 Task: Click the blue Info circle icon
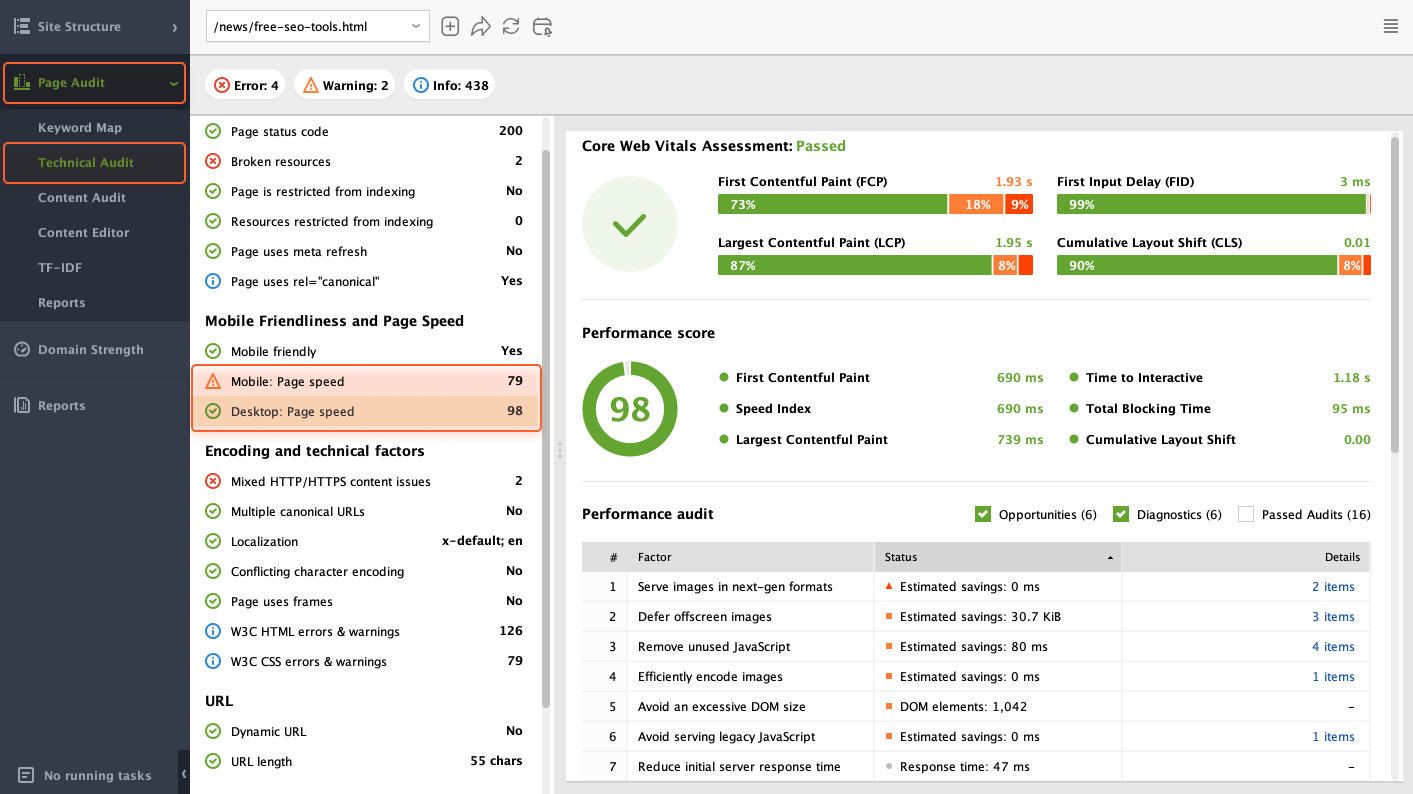[x=421, y=85]
